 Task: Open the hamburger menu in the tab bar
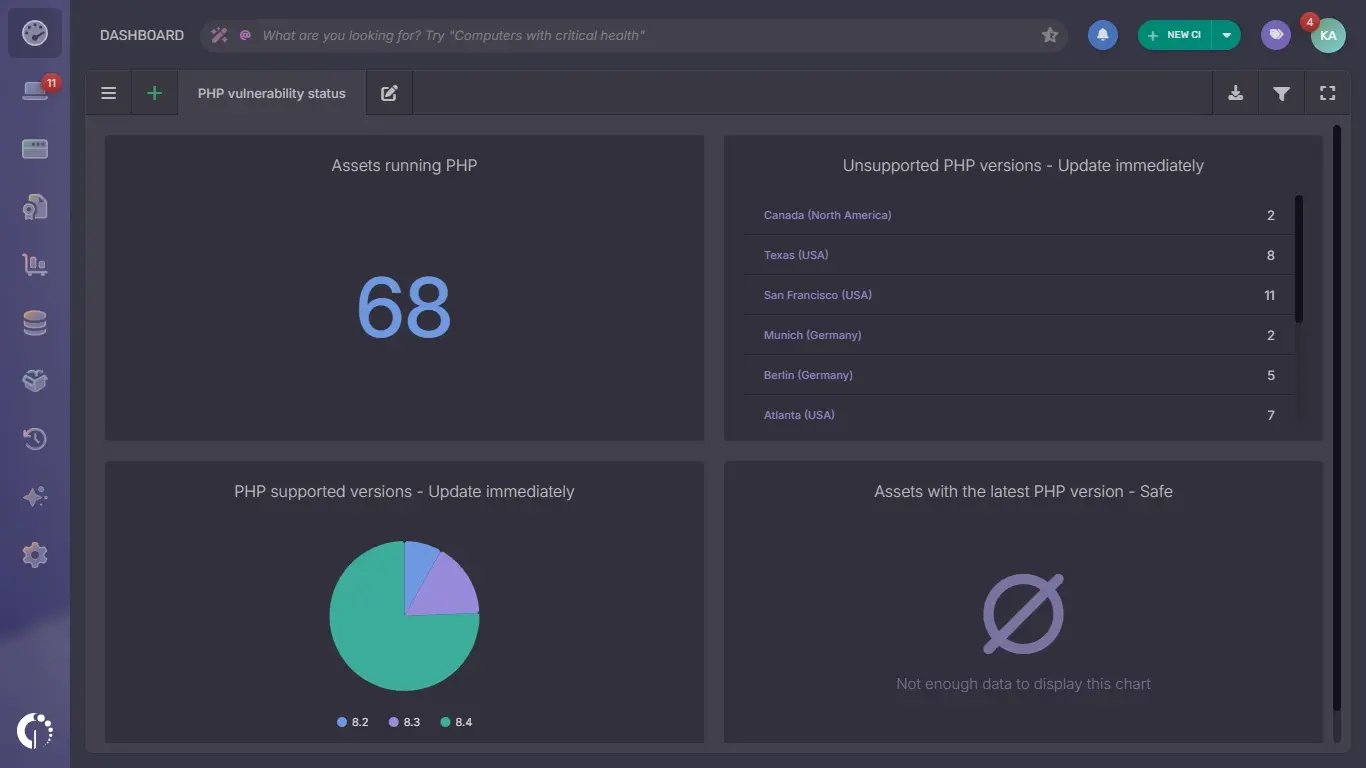point(109,93)
